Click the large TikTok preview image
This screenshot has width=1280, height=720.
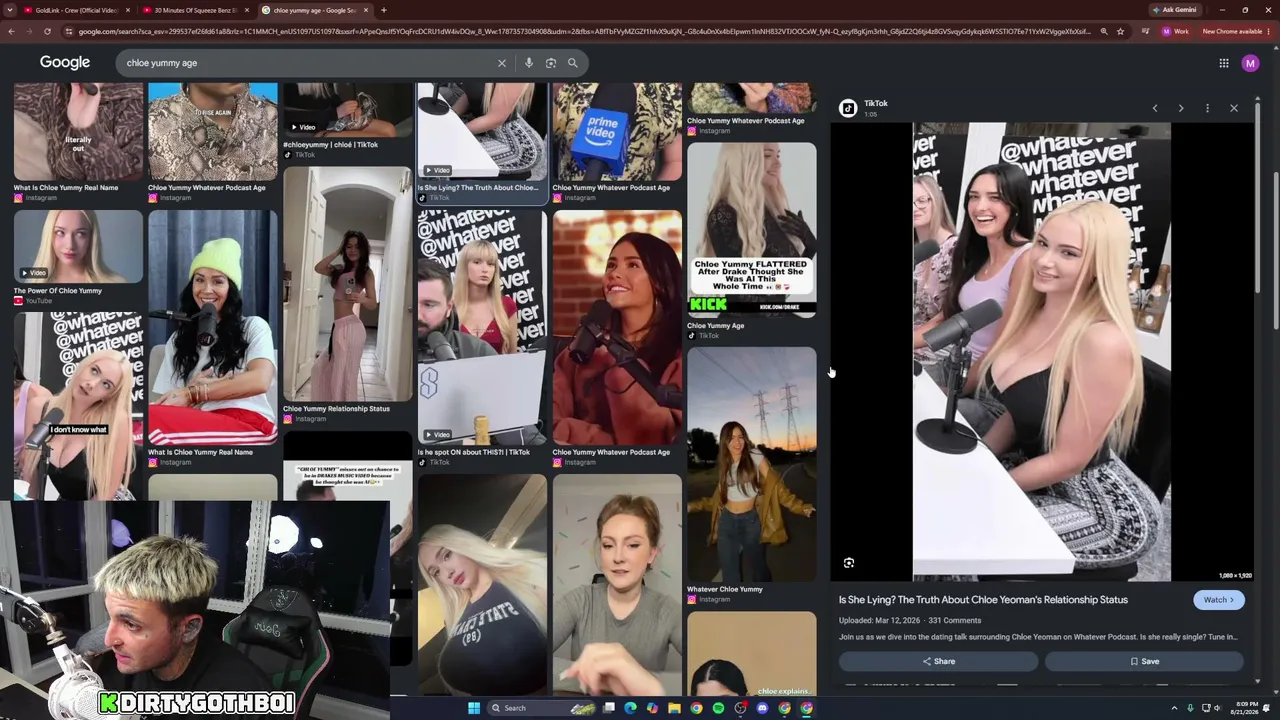pyautogui.click(x=1041, y=352)
